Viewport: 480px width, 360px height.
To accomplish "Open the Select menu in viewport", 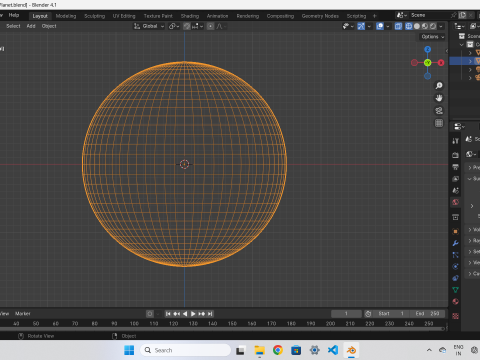I will pos(13,26).
